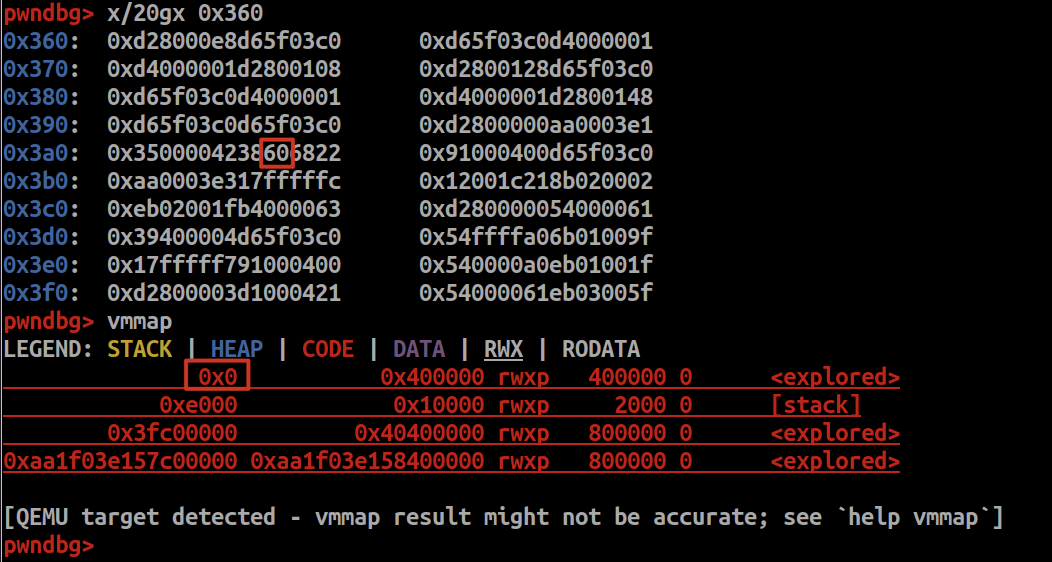
Task: Select start address 0x3fc00000
Action: click(172, 433)
